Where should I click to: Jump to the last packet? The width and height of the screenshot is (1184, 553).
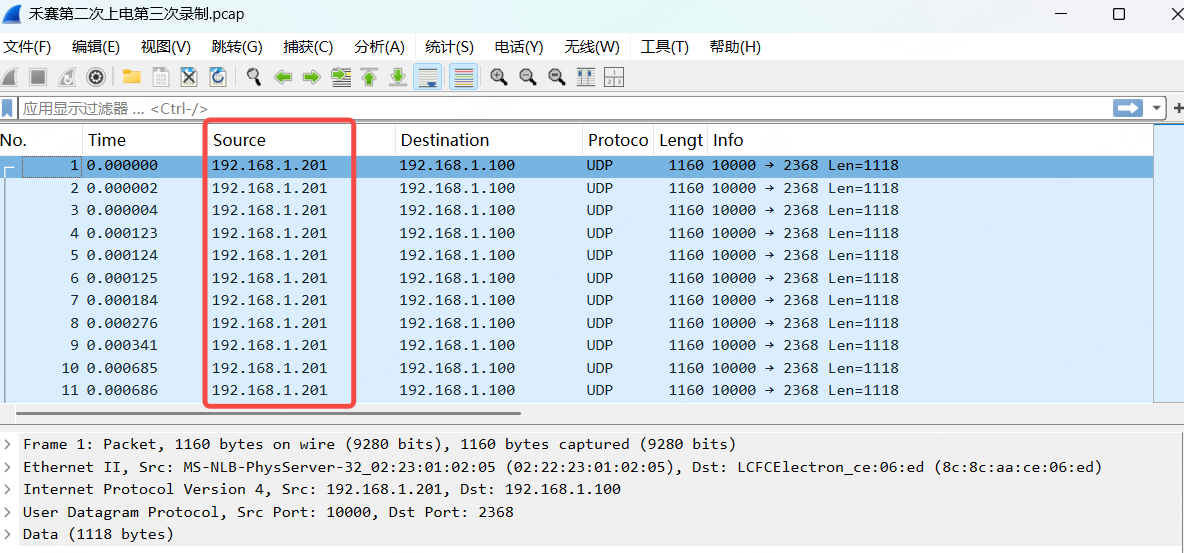[398, 77]
